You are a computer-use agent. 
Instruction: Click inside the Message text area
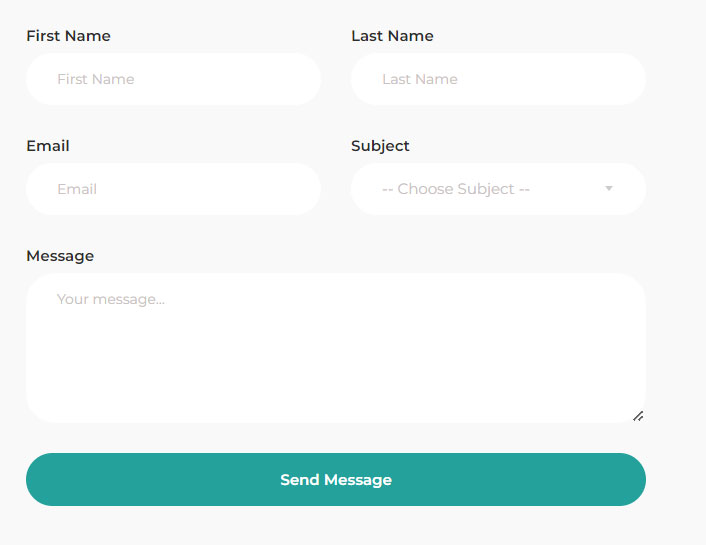336,348
